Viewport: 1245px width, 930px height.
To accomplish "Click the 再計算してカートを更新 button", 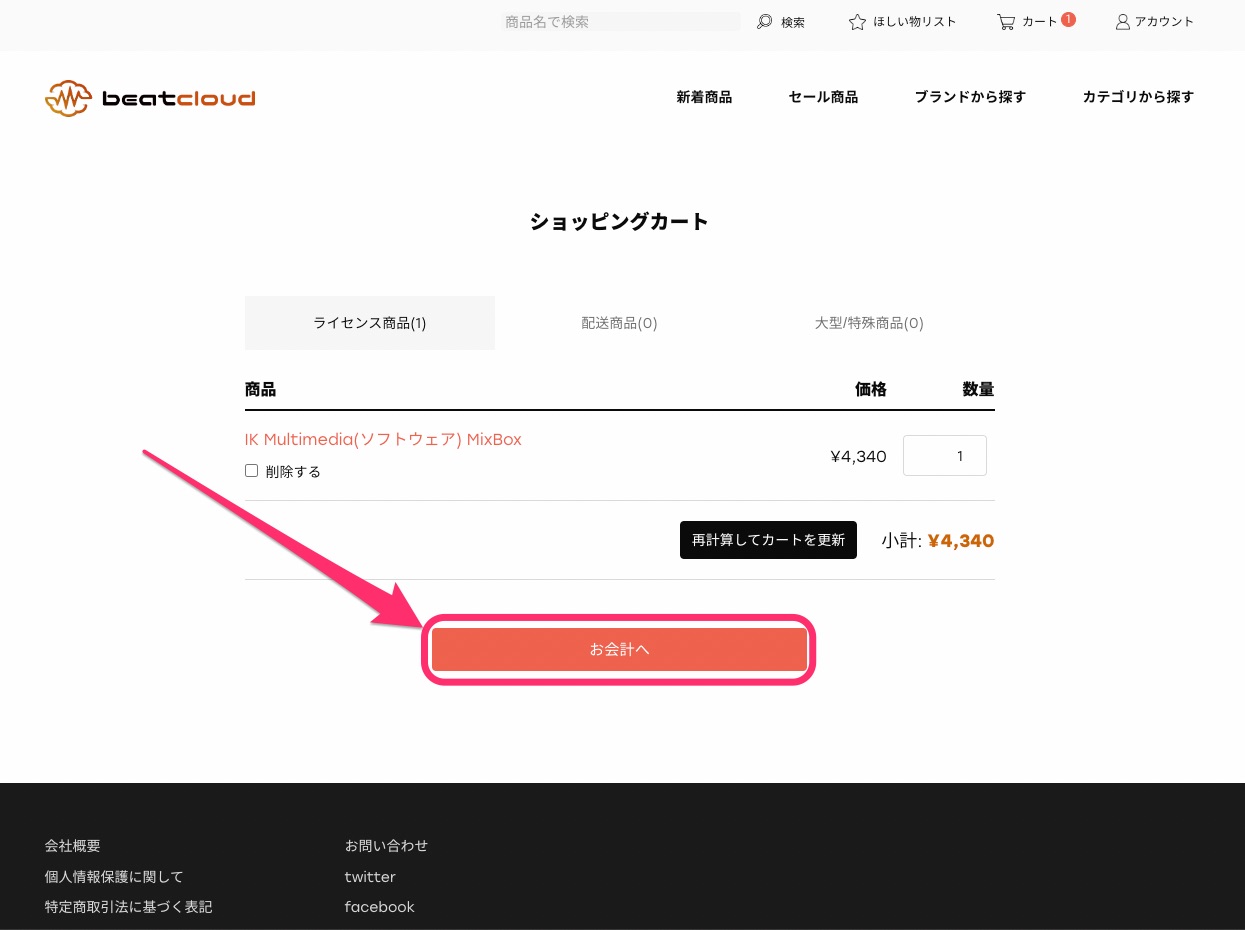I will point(768,540).
